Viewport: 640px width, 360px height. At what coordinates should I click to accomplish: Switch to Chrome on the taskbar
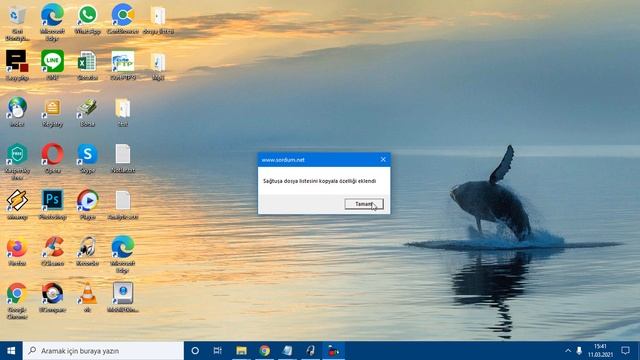(264, 351)
